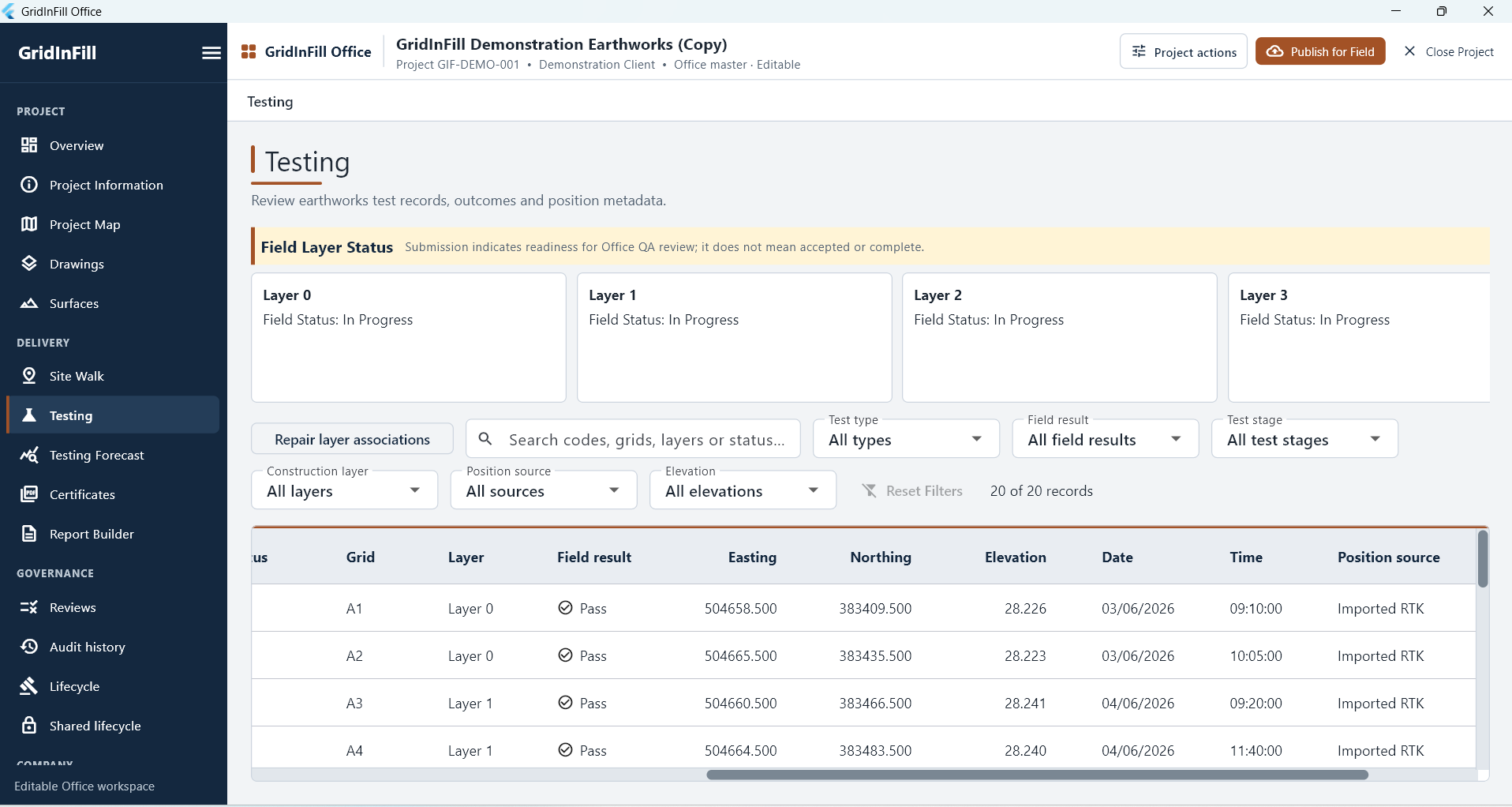The width and height of the screenshot is (1512, 807).
Task: Click the Testing breadcrumb
Action: (x=270, y=102)
